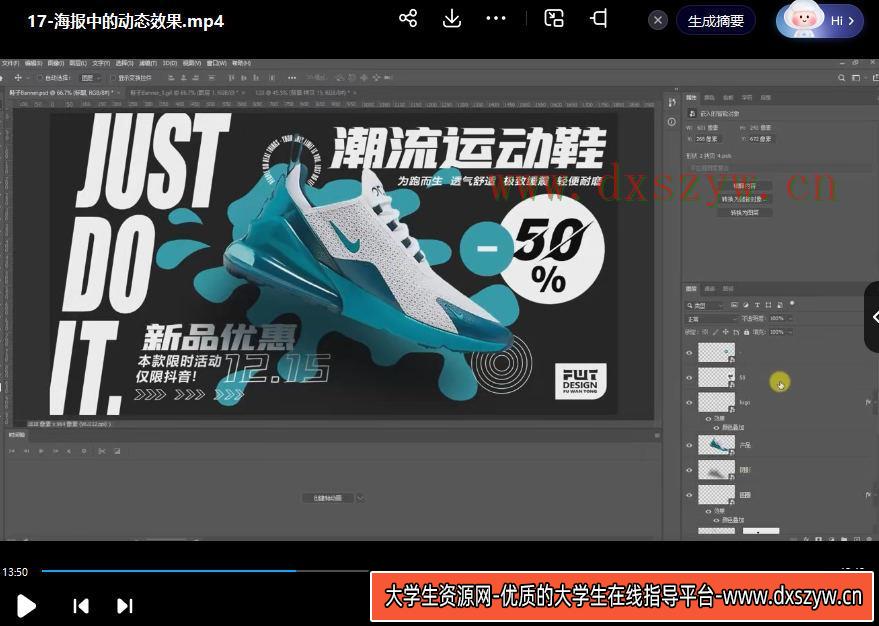This screenshot has height=626, width=879.
Task: Filter layers by smart object icon
Action: tap(780, 305)
